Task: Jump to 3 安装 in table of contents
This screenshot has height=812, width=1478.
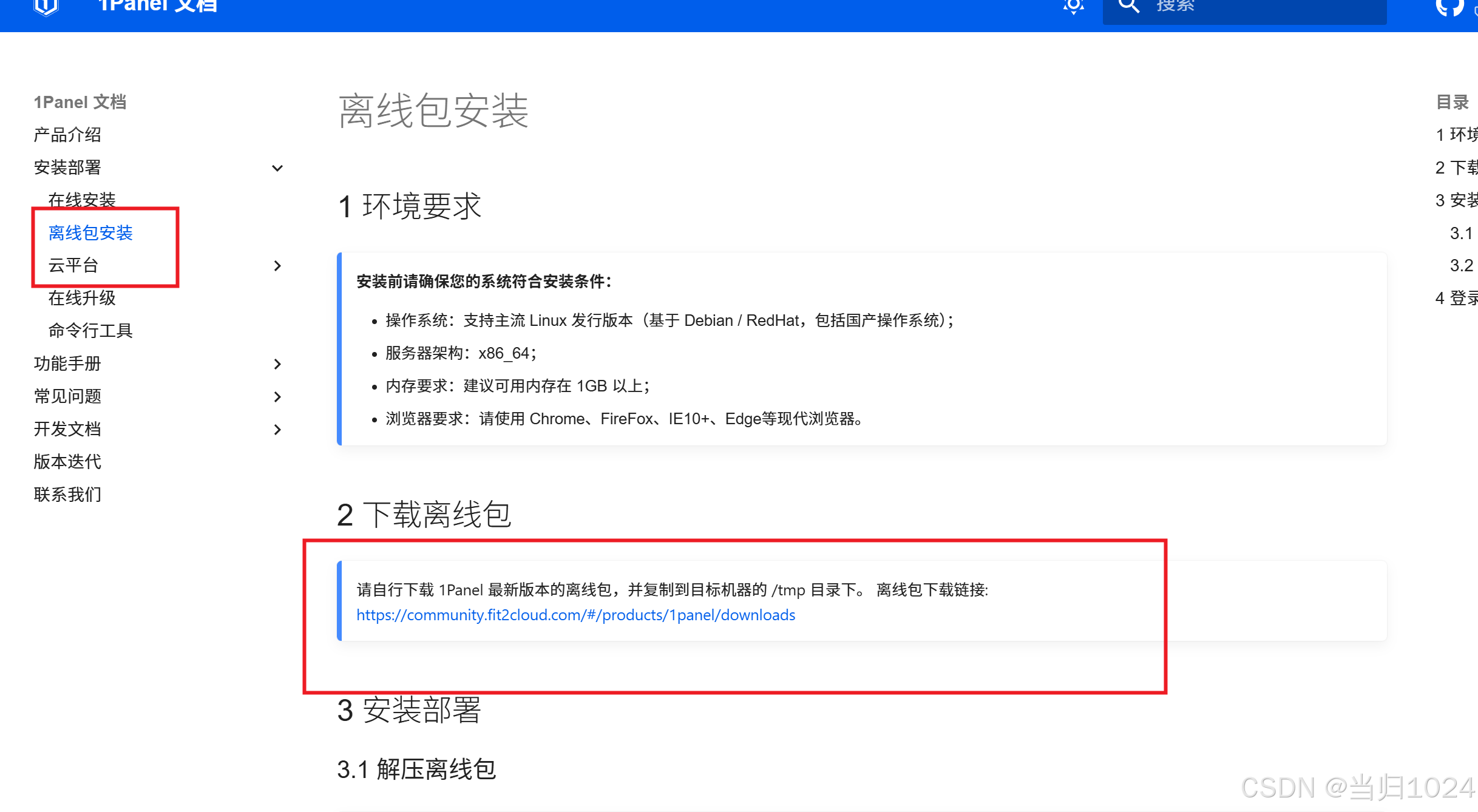Action: click(1456, 200)
